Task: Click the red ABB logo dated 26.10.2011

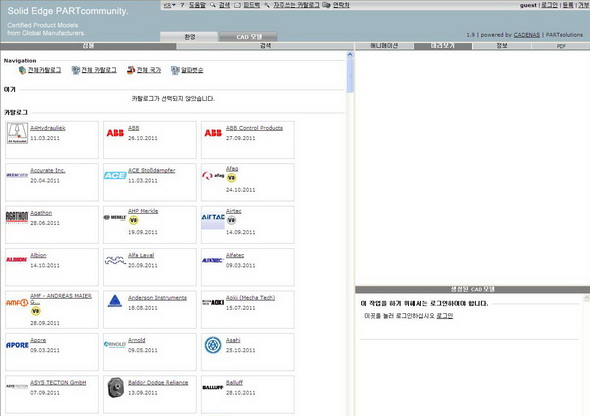Action: click(x=115, y=133)
